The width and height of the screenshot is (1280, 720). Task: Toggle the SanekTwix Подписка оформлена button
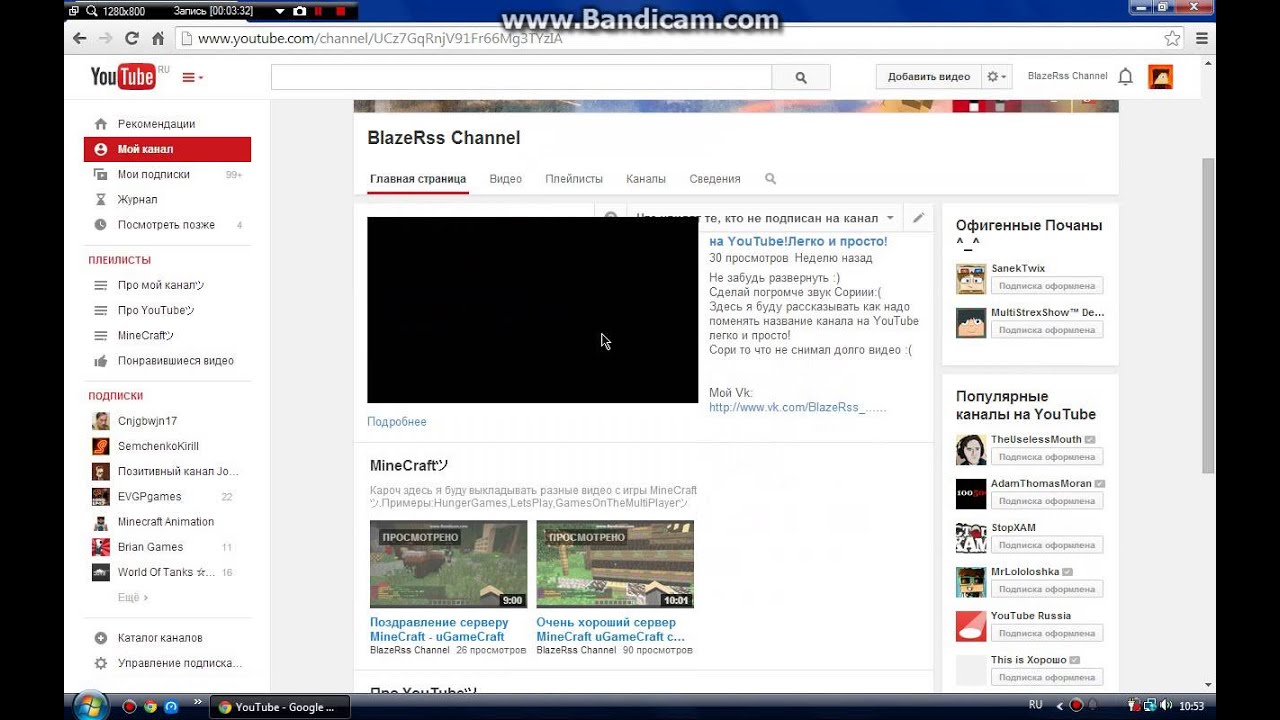click(1047, 286)
